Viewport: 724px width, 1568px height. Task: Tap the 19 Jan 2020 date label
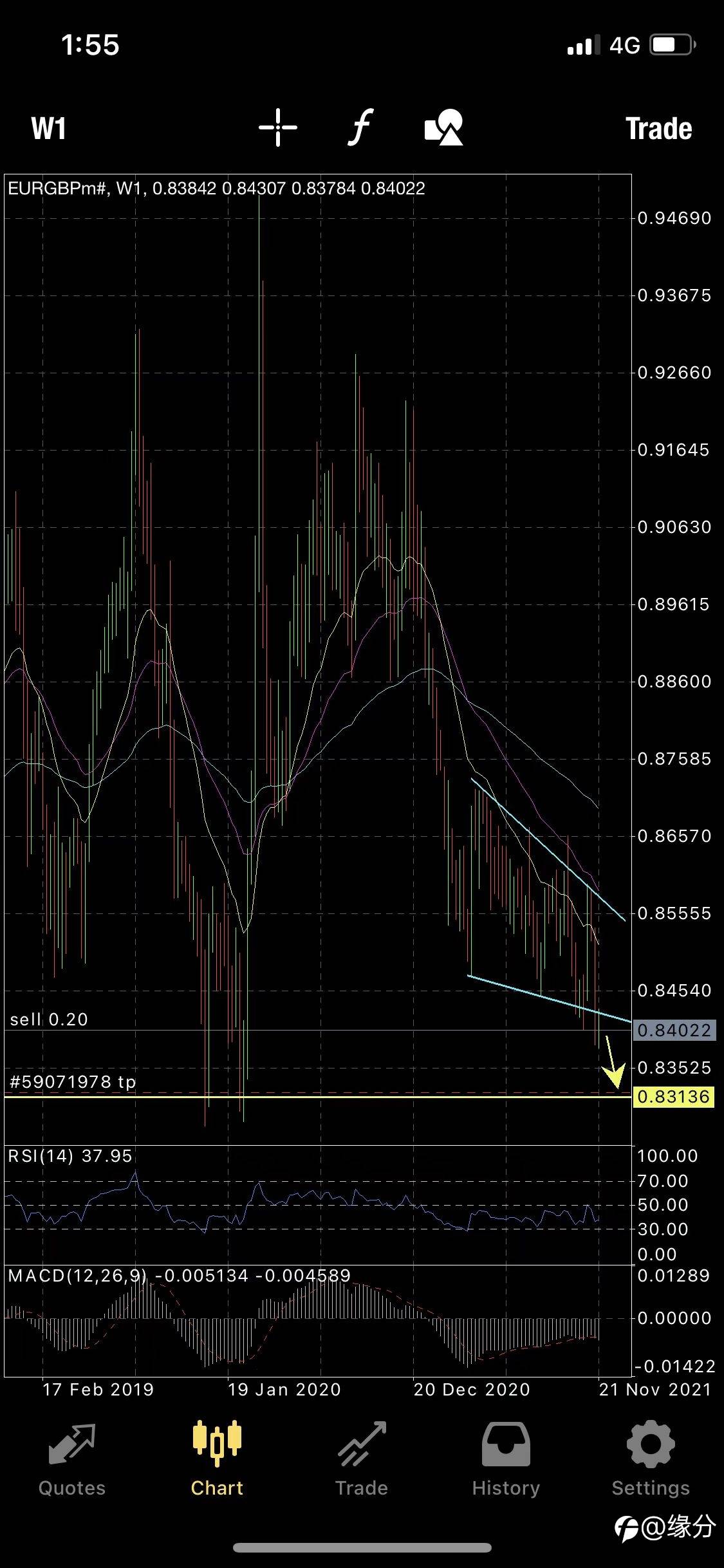click(x=284, y=1389)
